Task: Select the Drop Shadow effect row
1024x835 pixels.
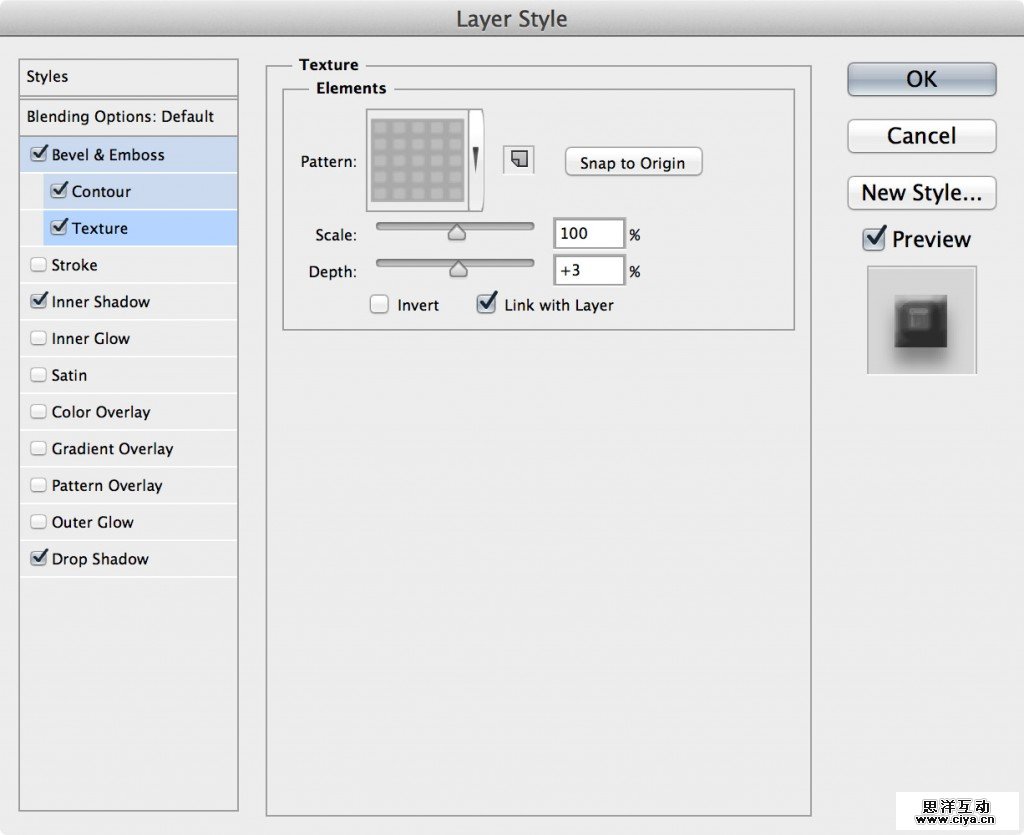Action: point(100,559)
